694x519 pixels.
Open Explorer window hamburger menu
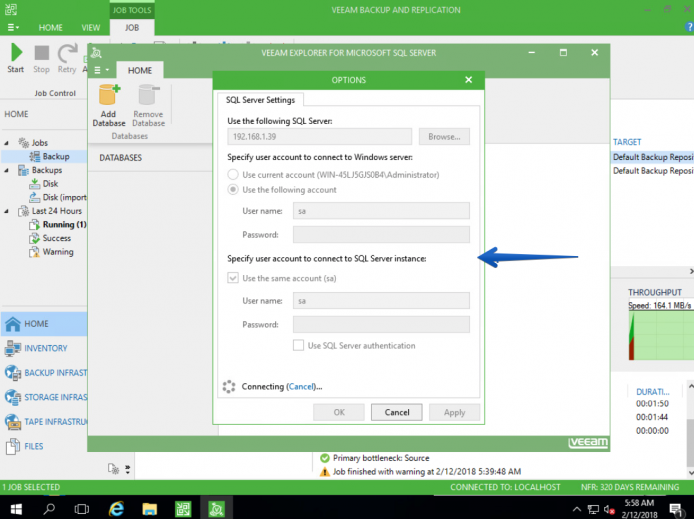click(101, 70)
